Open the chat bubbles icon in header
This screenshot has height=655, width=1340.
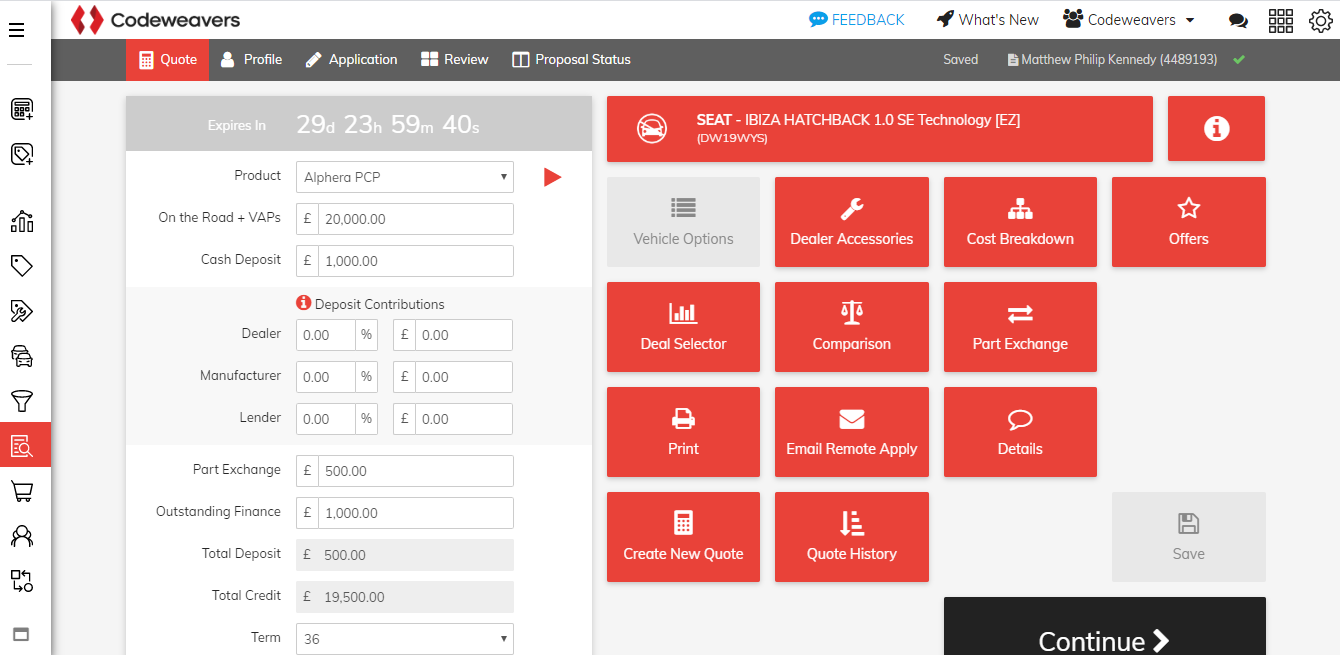[x=1238, y=20]
